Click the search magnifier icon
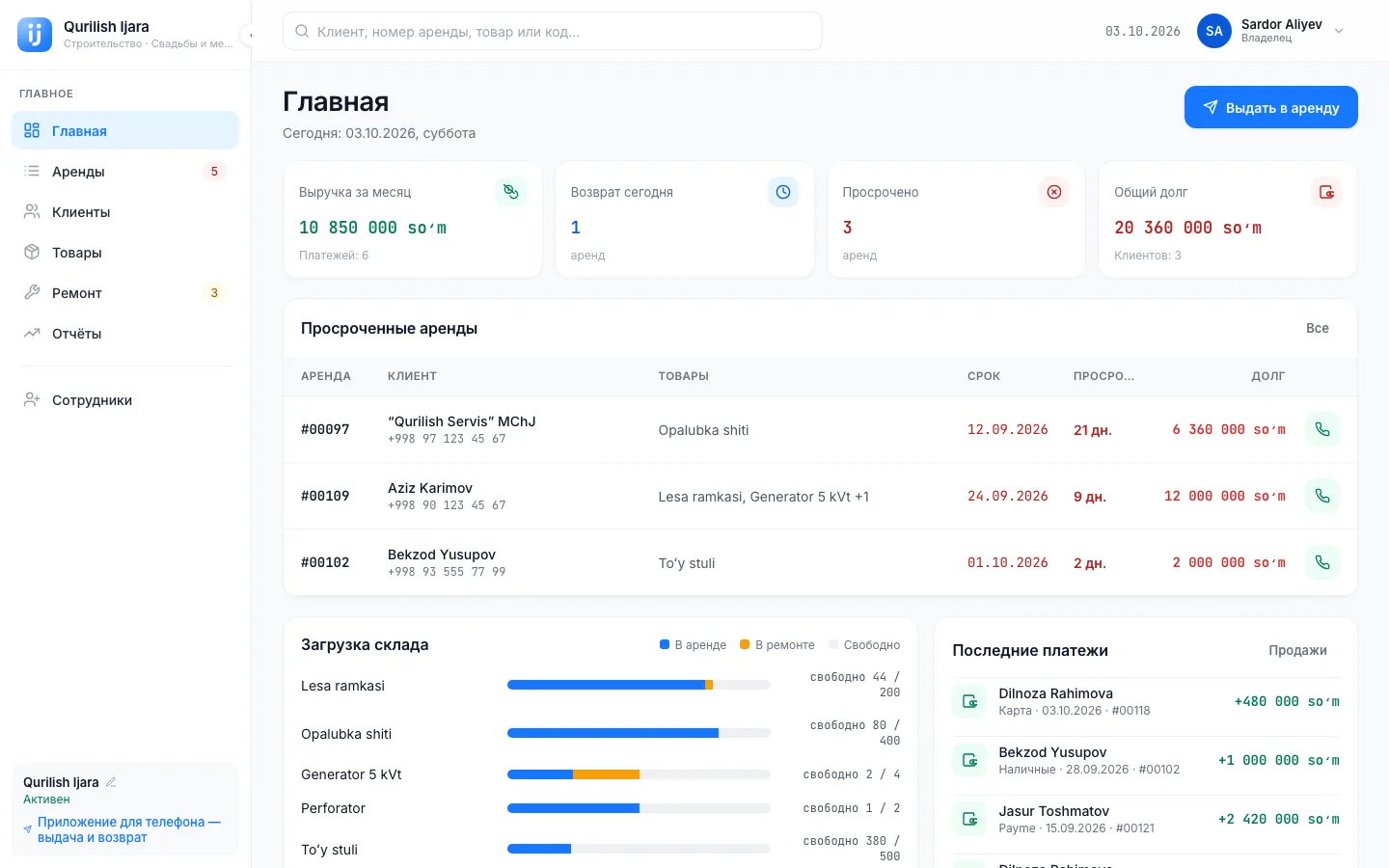This screenshot has width=1389, height=868. pyautogui.click(x=302, y=32)
